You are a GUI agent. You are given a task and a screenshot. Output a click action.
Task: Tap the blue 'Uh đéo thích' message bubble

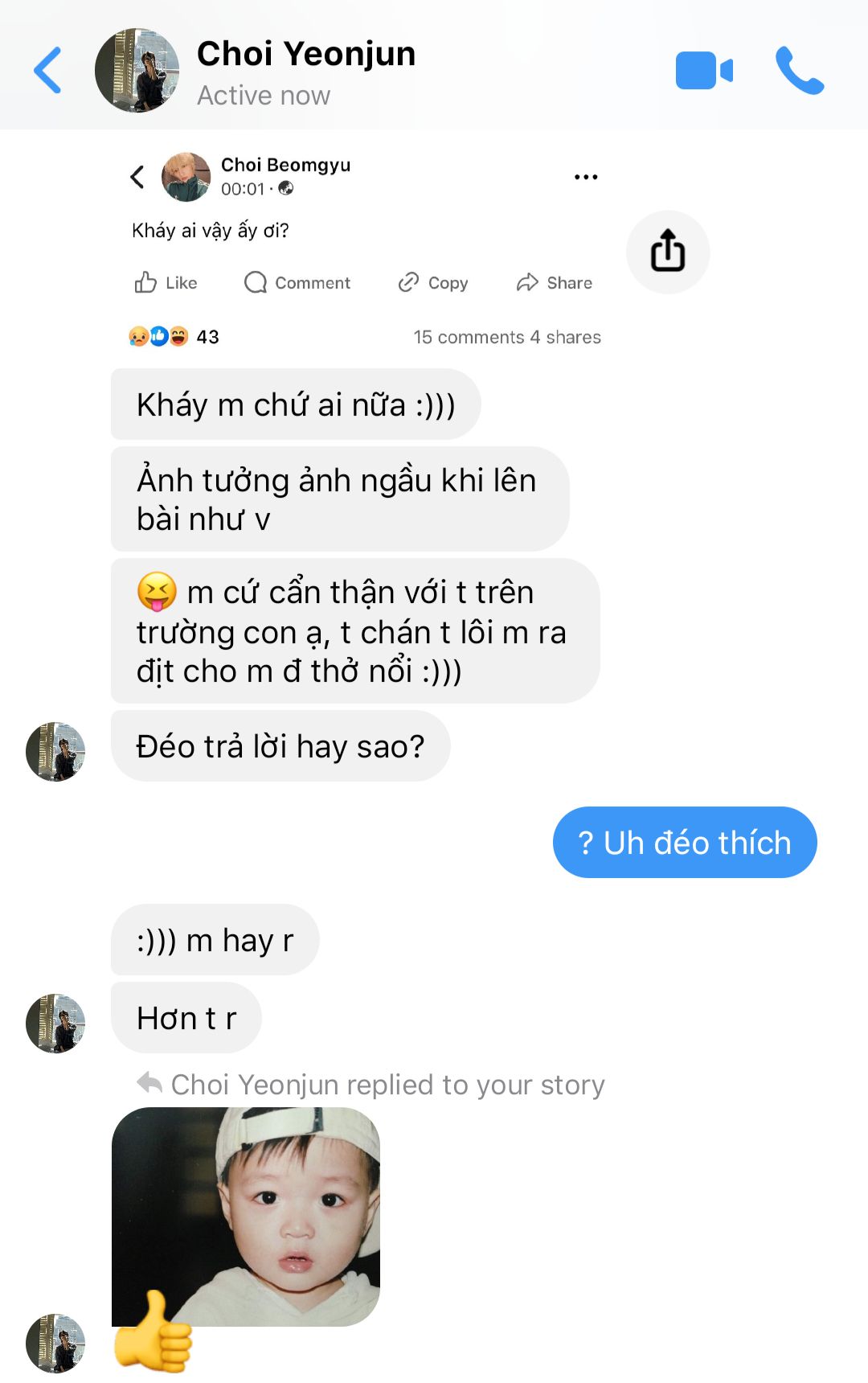[x=685, y=843]
